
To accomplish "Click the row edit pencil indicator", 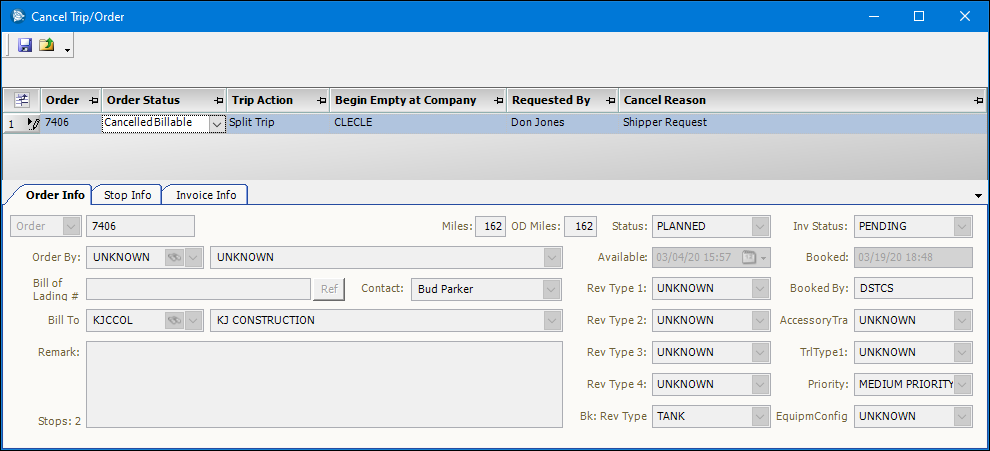I will [32, 123].
